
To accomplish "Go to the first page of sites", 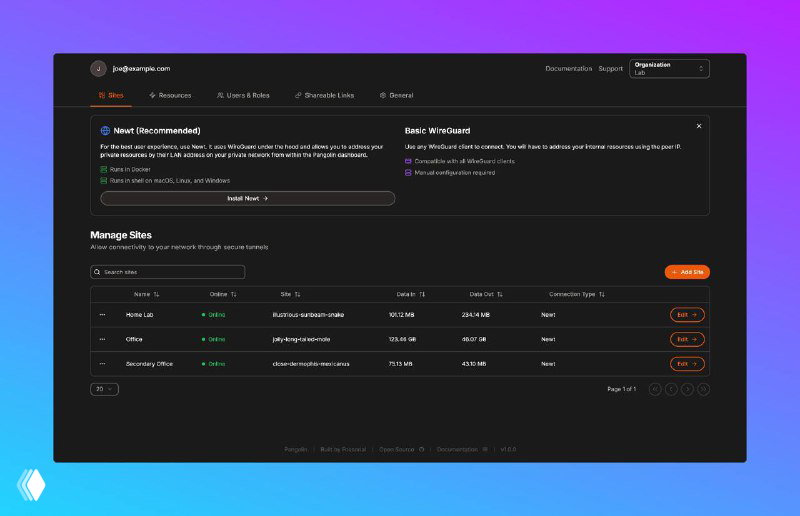I will tap(655, 389).
